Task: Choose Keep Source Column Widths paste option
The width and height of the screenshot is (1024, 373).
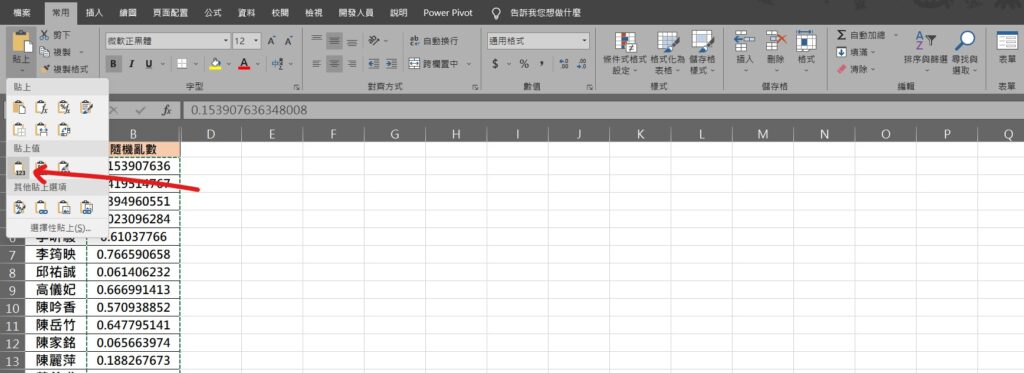Action: point(42,129)
